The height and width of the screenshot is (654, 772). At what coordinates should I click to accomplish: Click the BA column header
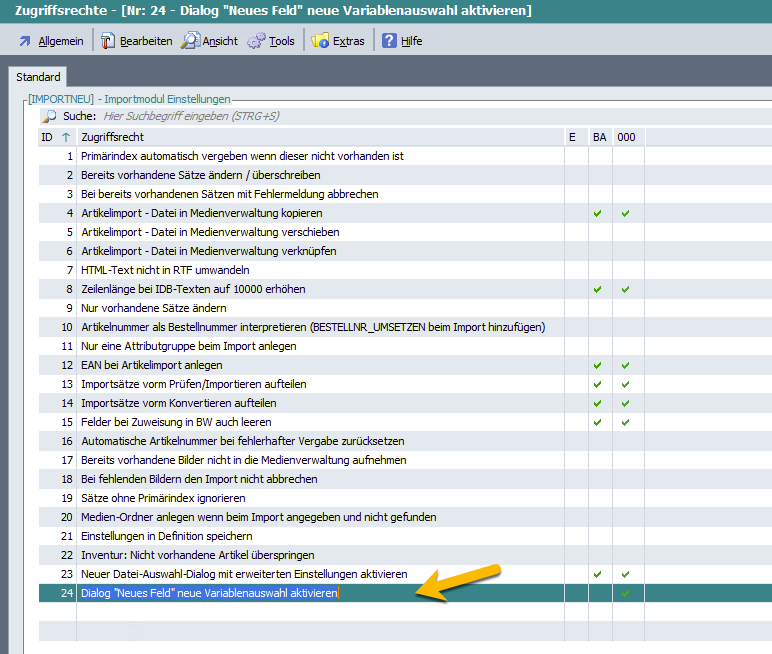(x=599, y=137)
